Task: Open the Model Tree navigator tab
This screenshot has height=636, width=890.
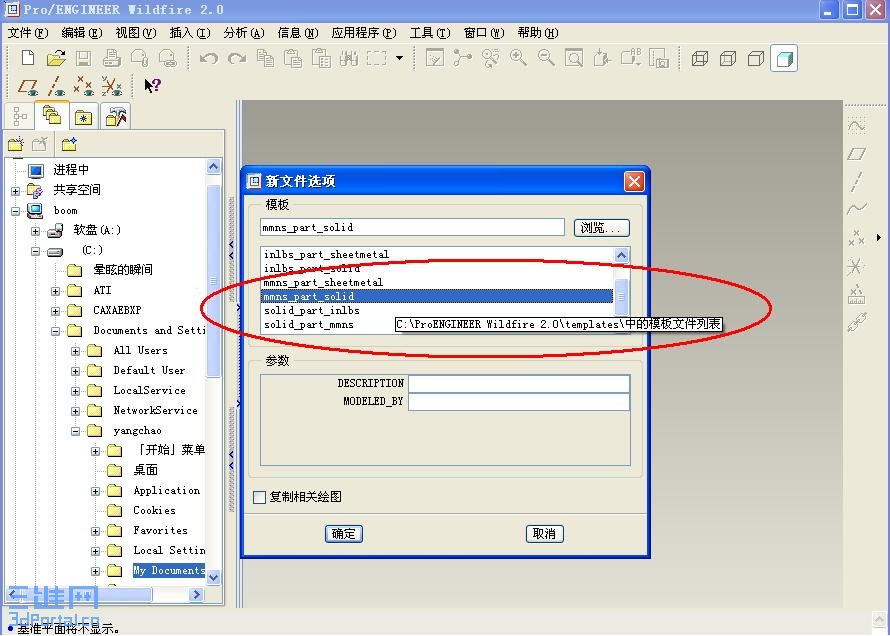Action: point(20,116)
